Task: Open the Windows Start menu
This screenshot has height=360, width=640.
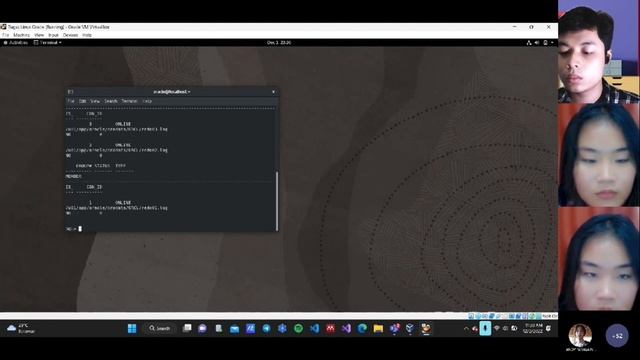Action: (x=132, y=329)
